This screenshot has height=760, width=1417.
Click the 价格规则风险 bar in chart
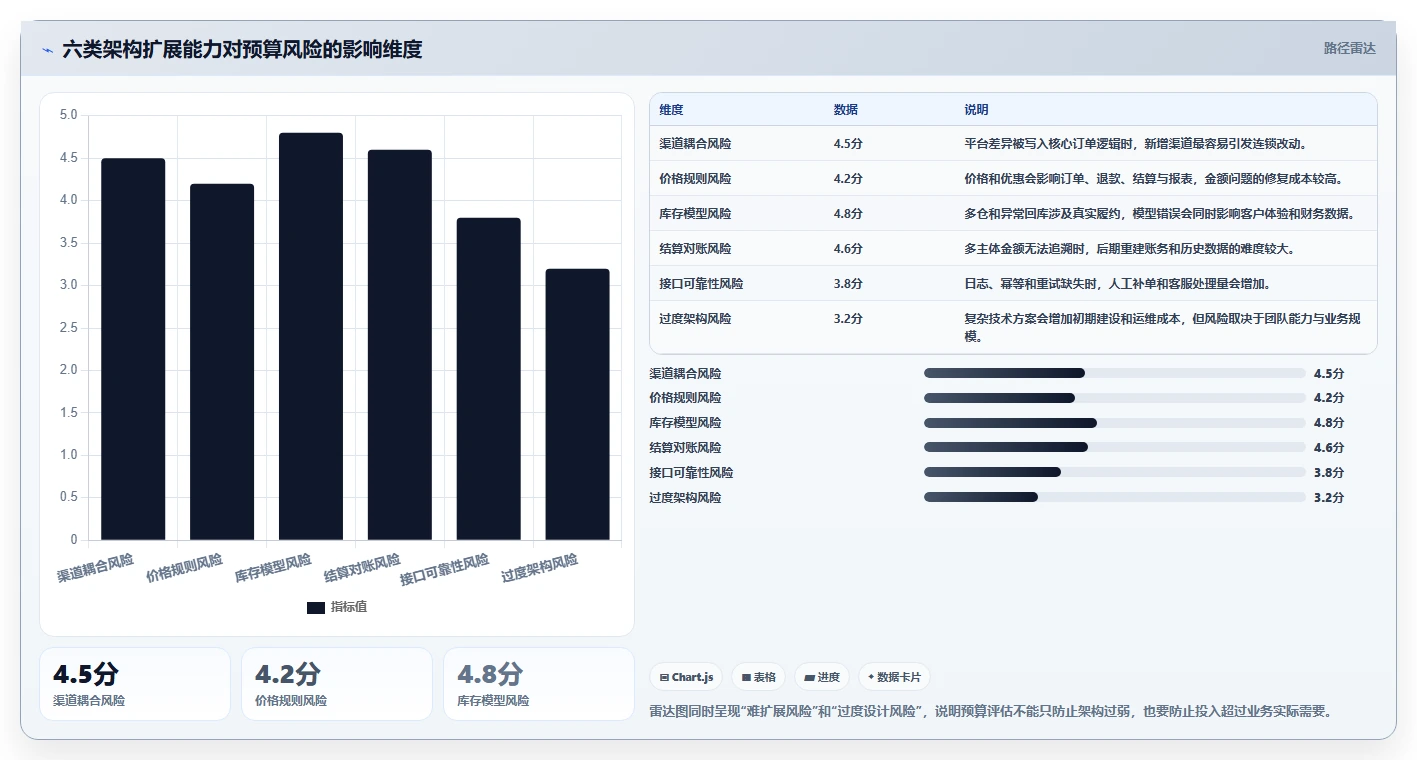(x=222, y=362)
